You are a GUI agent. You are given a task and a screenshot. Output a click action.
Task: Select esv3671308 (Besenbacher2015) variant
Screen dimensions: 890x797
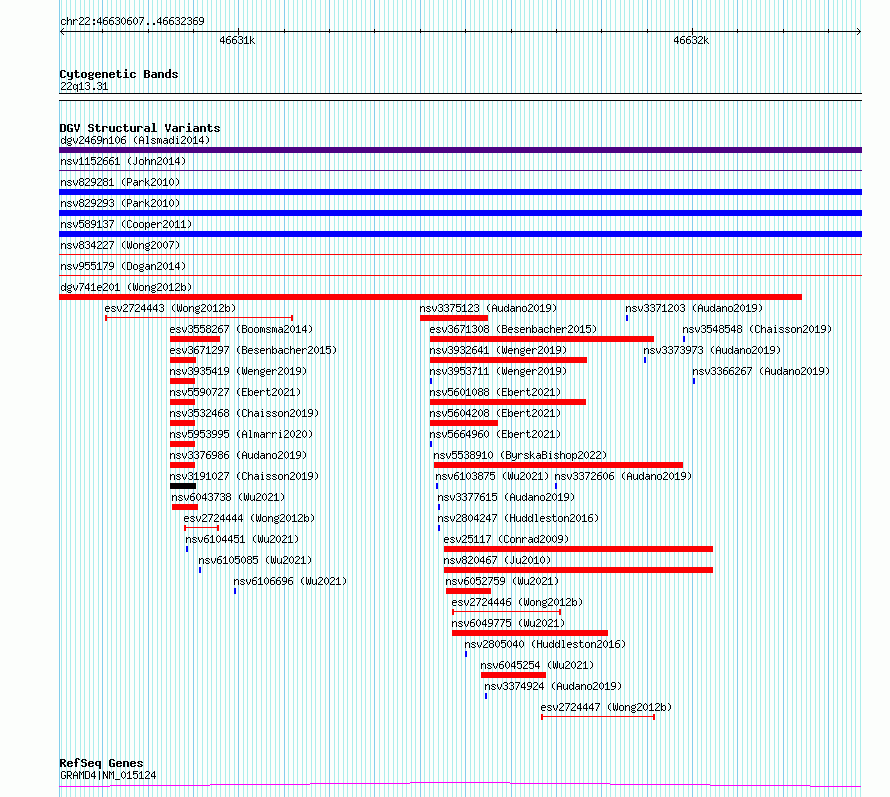pos(513,329)
